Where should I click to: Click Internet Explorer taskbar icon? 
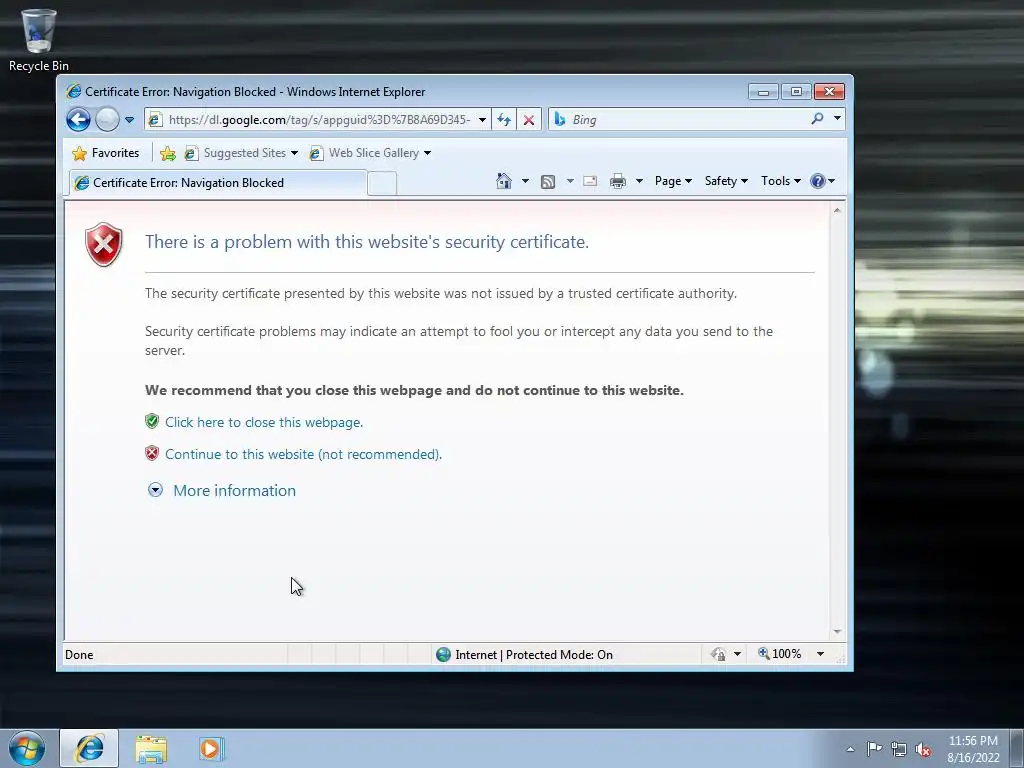(89, 748)
